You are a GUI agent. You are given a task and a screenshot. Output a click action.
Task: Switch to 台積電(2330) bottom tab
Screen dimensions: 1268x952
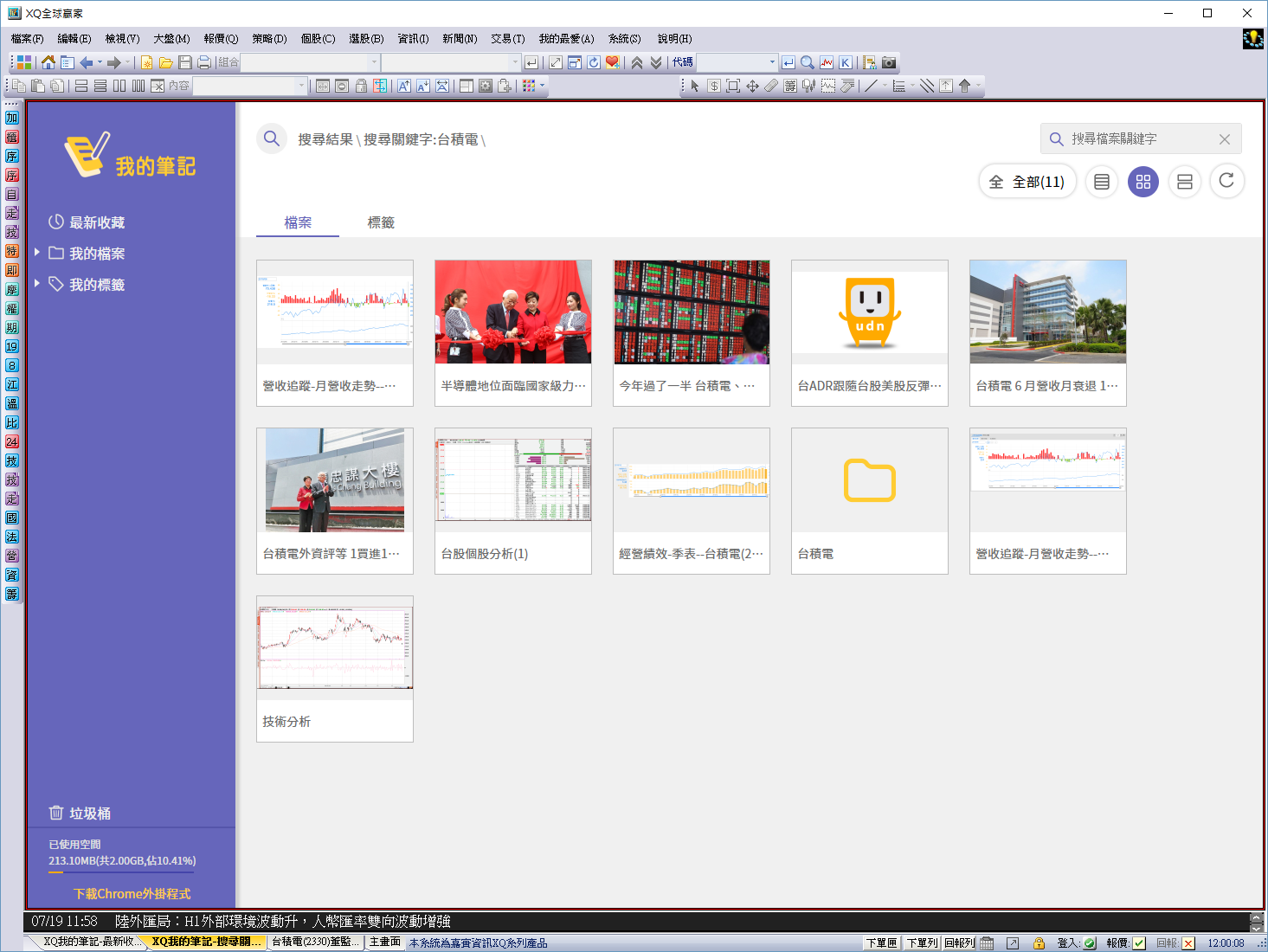315,942
